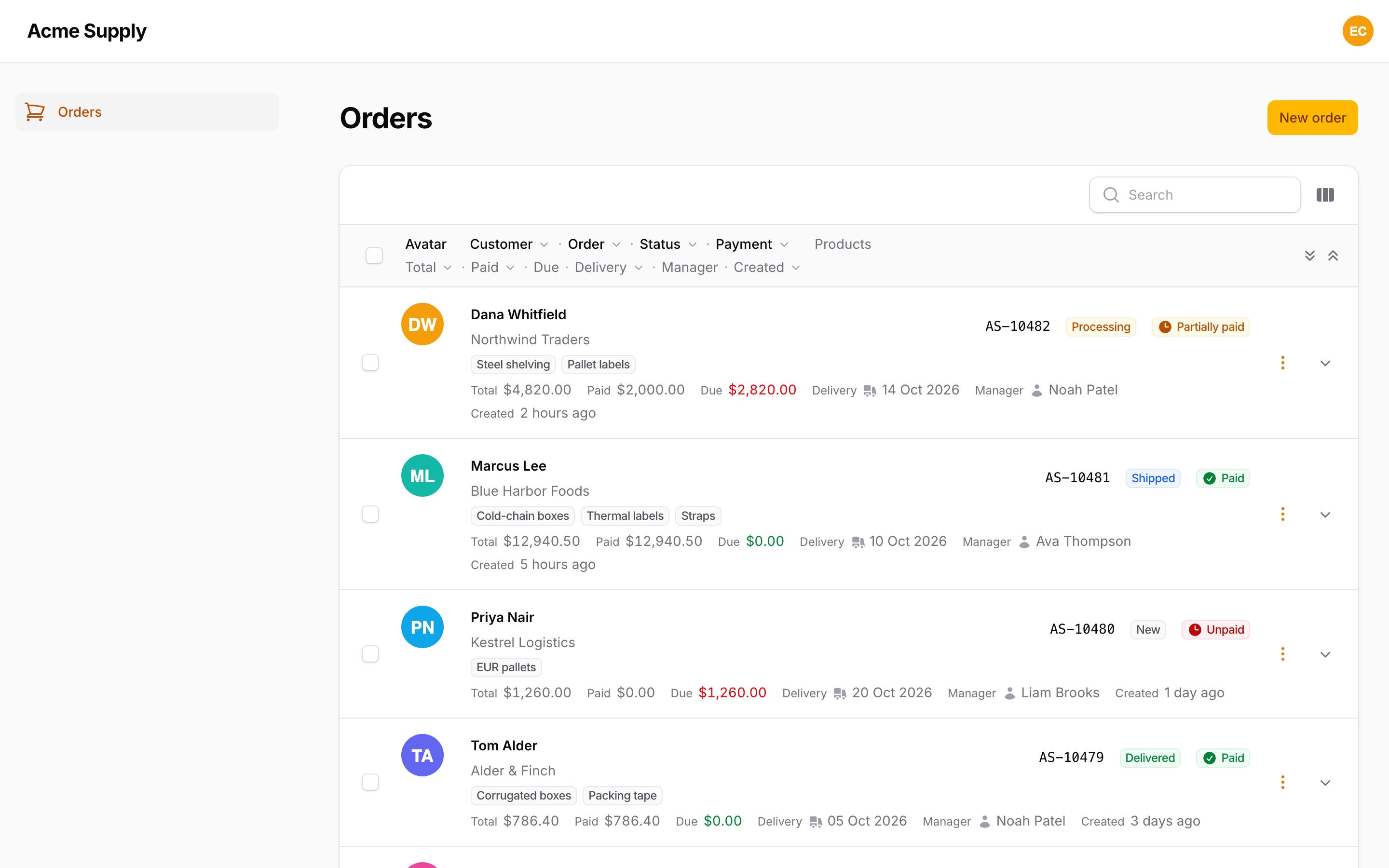
Task: Sort by the Paid column header
Action: point(492,268)
